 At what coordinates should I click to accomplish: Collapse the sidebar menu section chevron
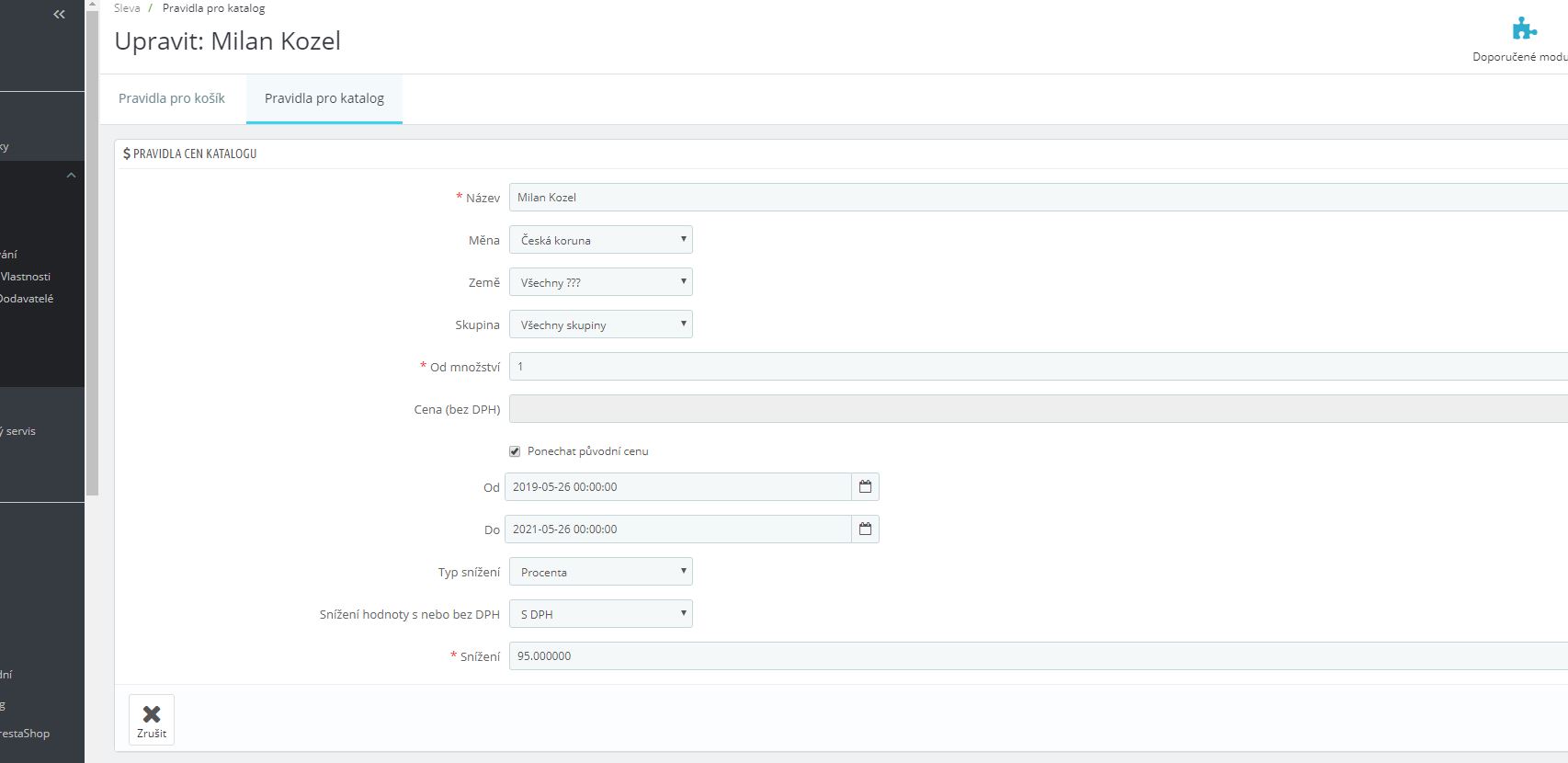(71, 175)
